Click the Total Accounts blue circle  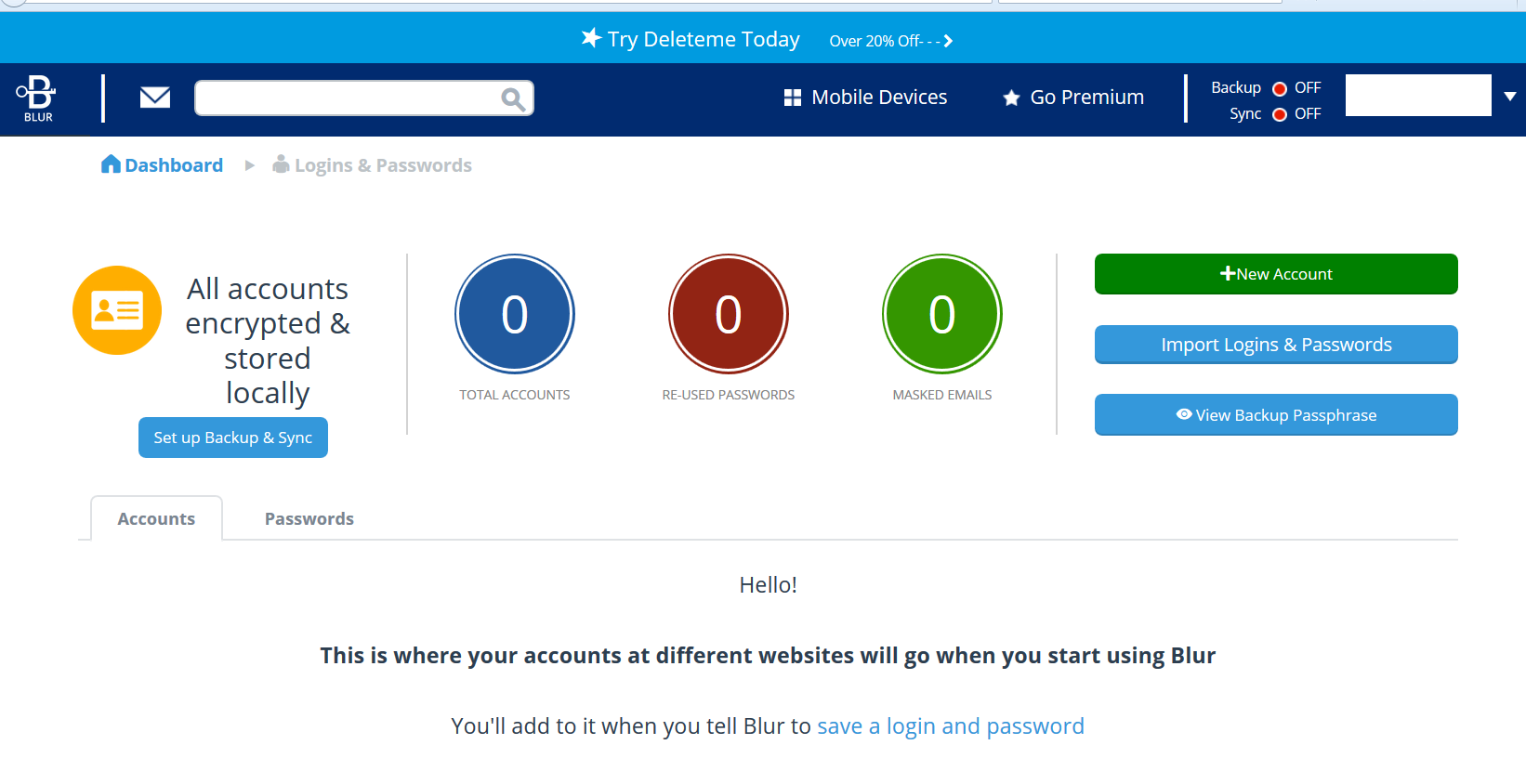tap(515, 314)
